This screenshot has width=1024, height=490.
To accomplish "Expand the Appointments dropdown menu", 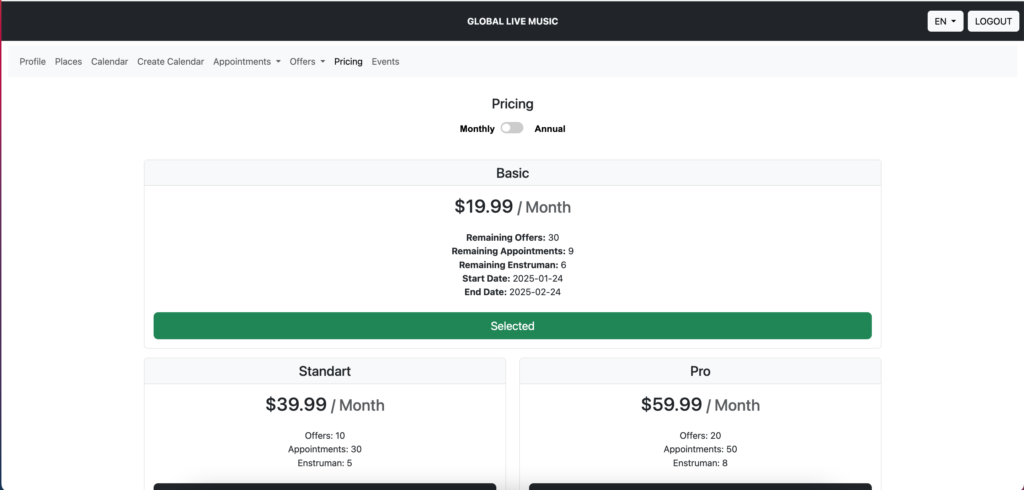I will [246, 62].
